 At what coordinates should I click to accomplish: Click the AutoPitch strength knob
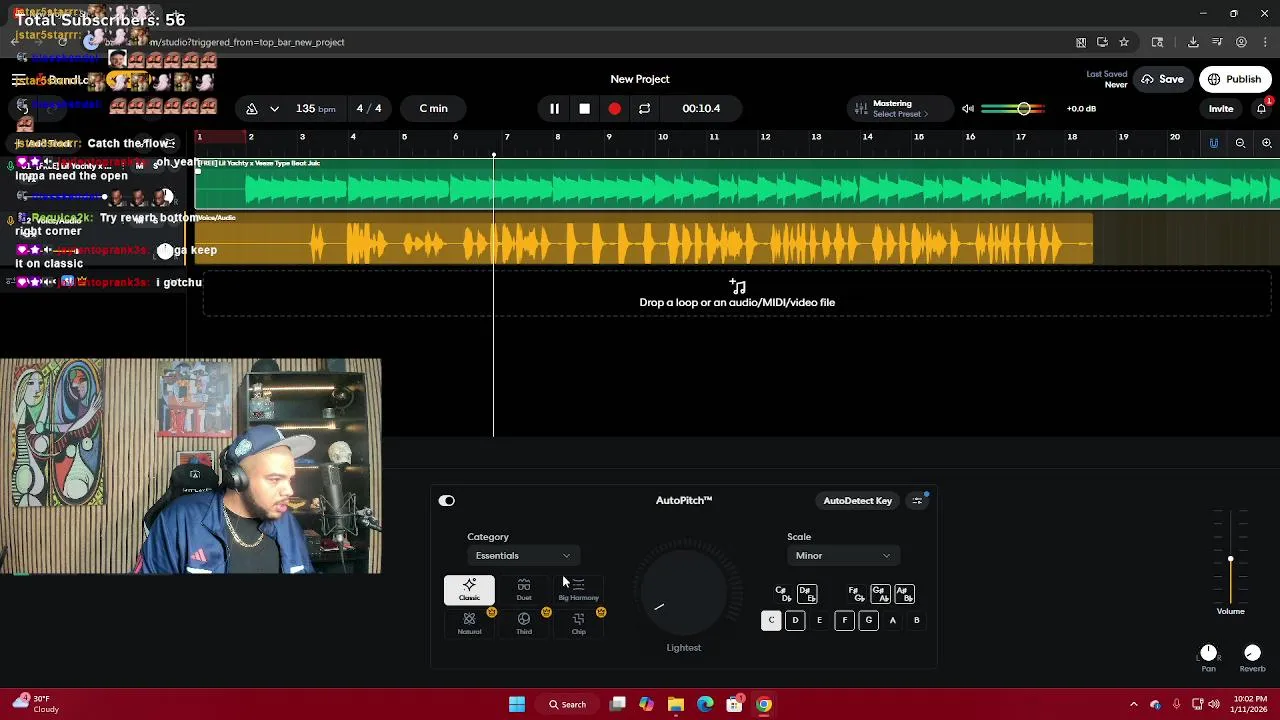pos(684,595)
